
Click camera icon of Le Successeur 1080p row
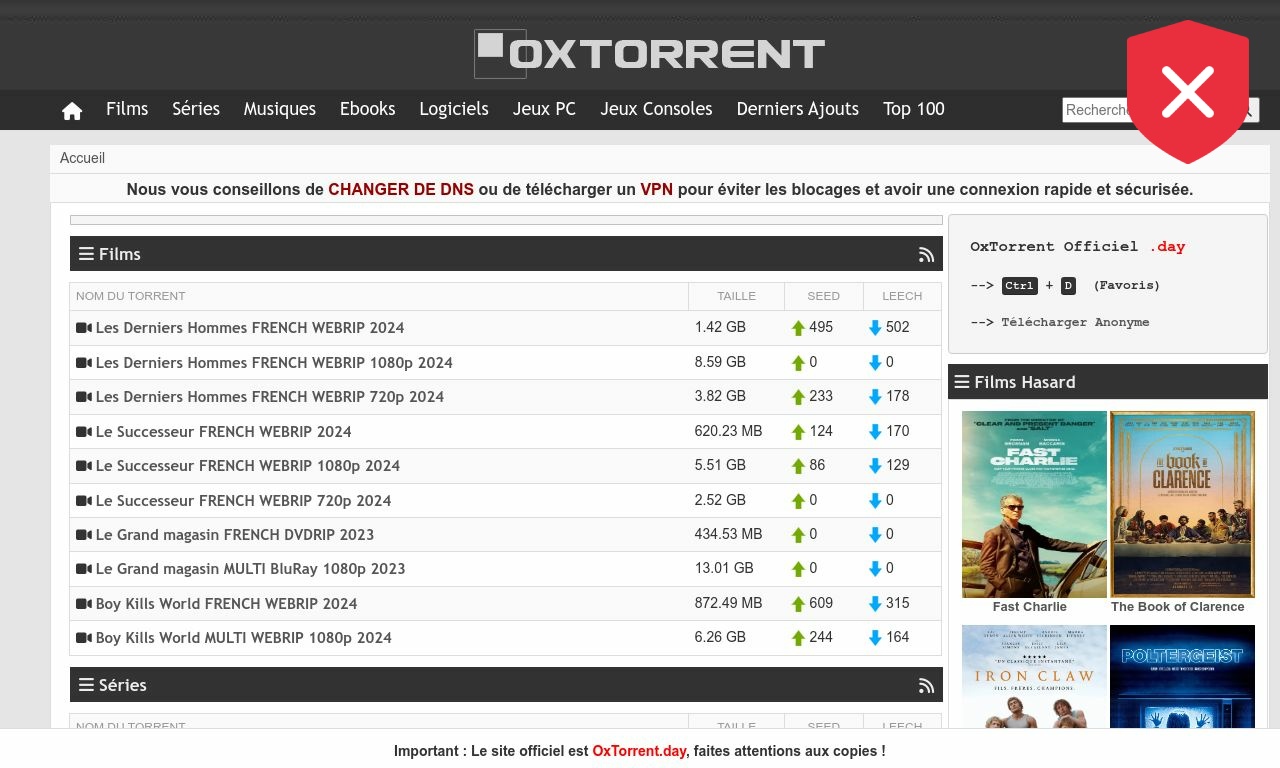point(84,466)
